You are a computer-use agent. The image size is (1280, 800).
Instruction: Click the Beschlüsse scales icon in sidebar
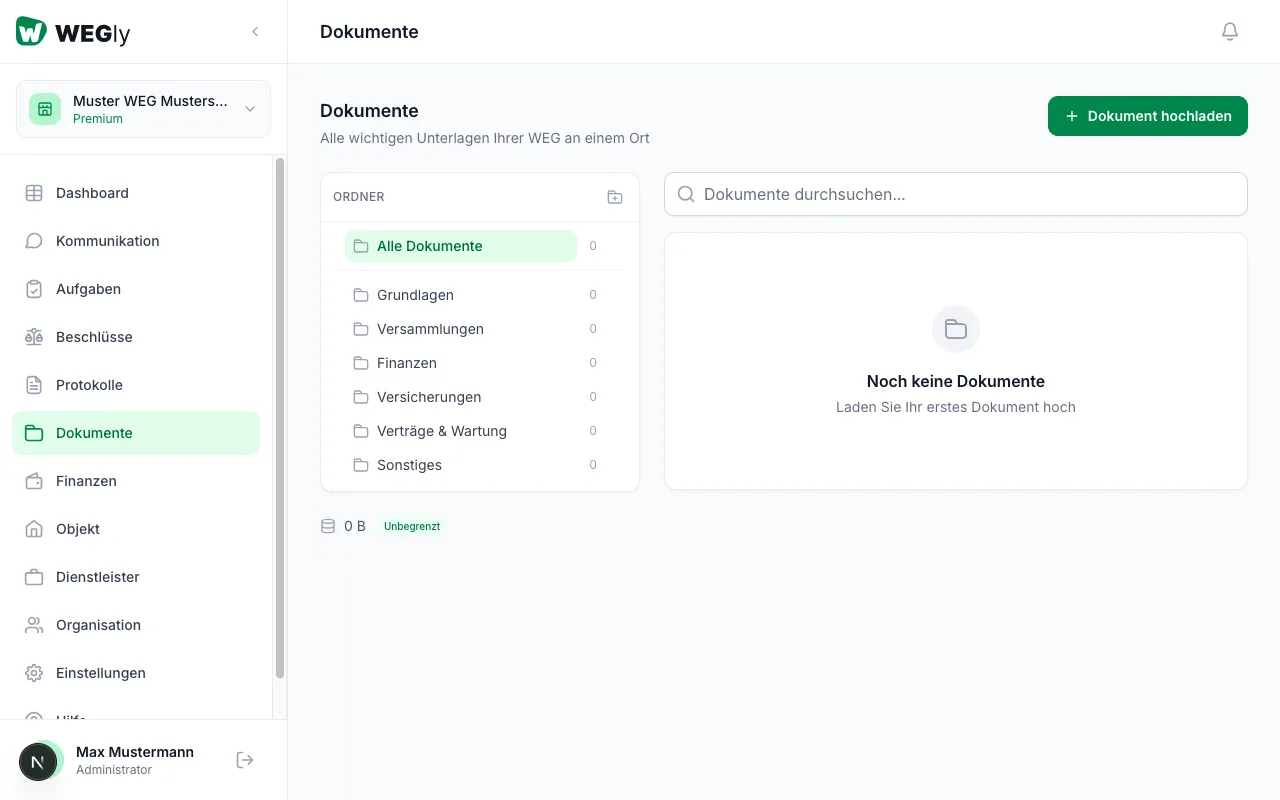[x=34, y=337]
